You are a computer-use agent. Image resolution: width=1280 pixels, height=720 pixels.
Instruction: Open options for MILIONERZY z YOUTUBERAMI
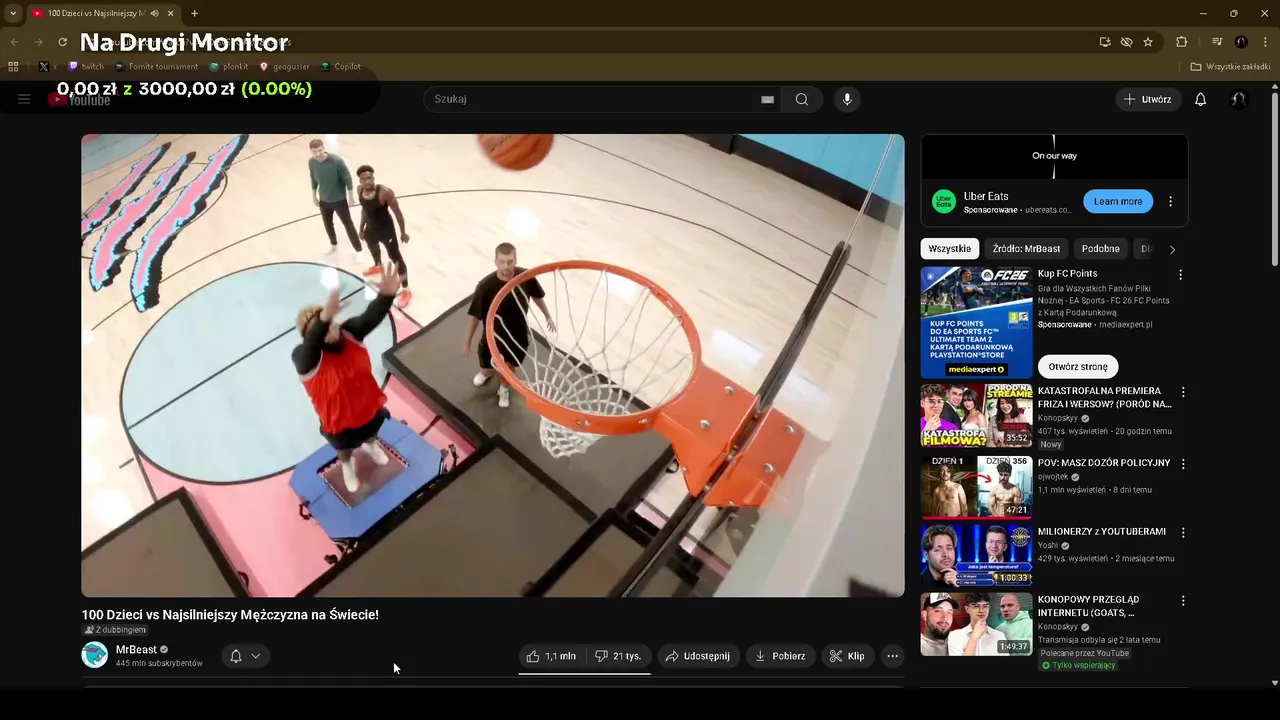click(x=1183, y=533)
